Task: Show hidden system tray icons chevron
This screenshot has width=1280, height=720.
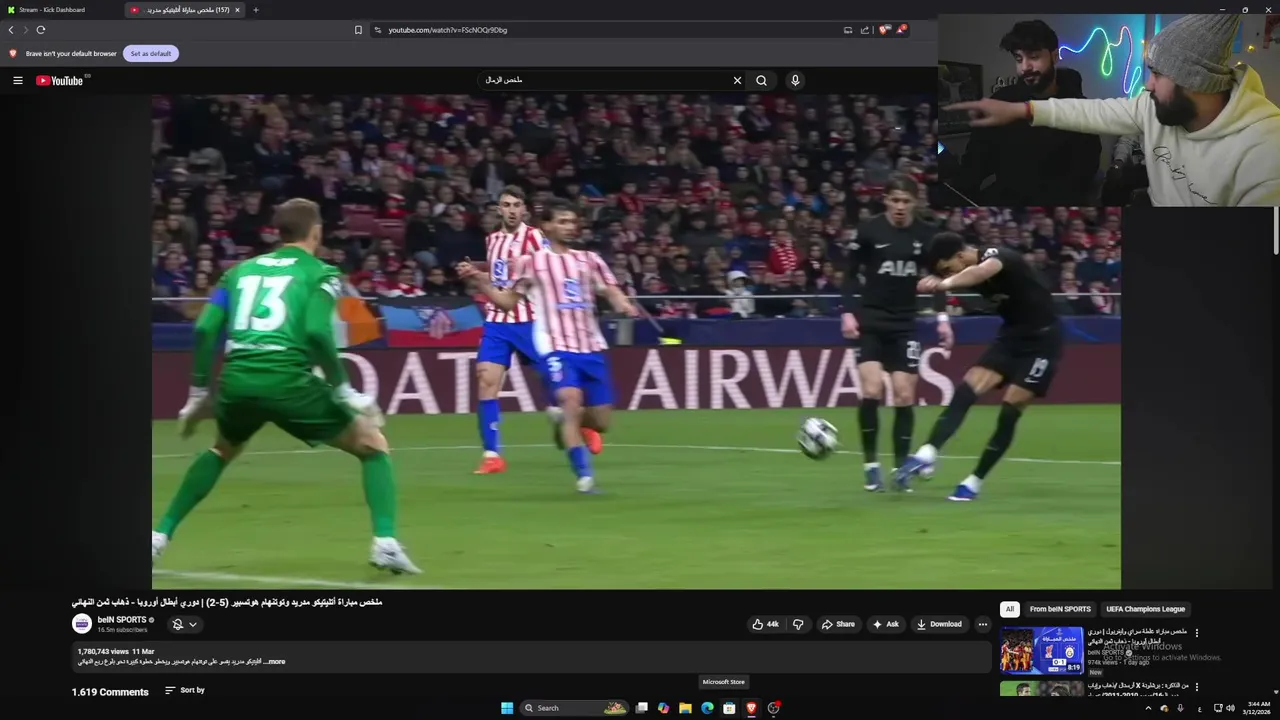Action: coord(1148,708)
